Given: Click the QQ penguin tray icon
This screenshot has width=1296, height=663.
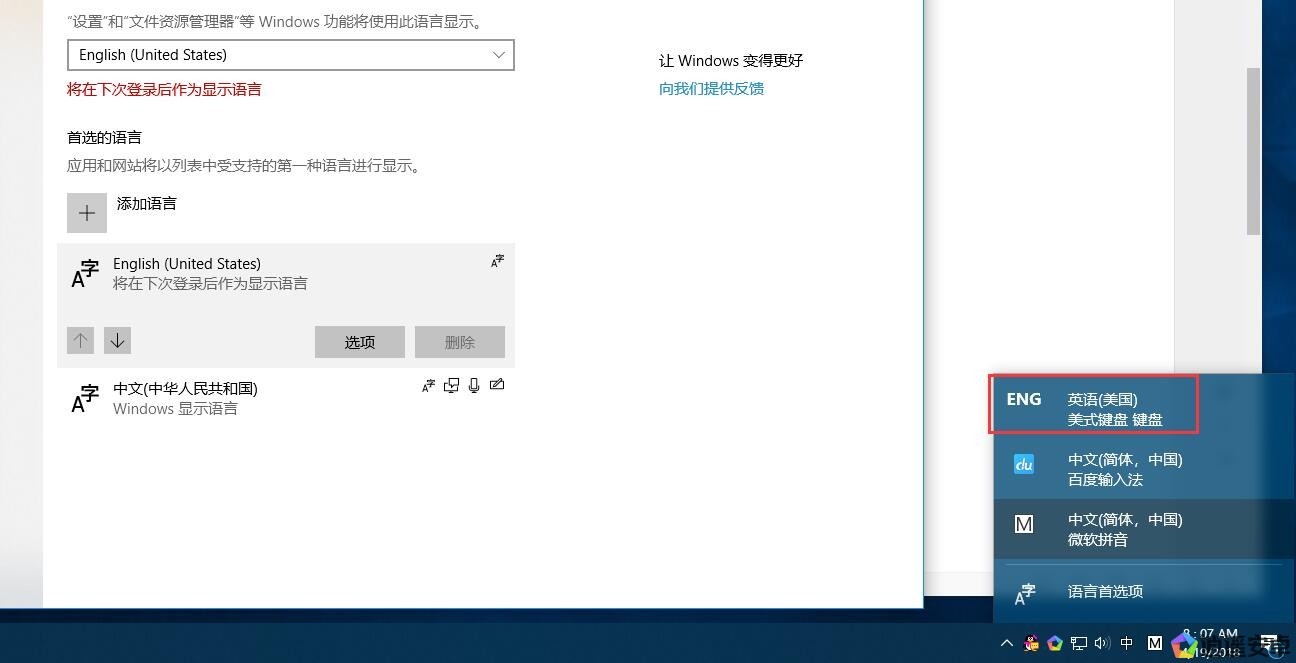Looking at the screenshot, I should click(x=1031, y=643).
